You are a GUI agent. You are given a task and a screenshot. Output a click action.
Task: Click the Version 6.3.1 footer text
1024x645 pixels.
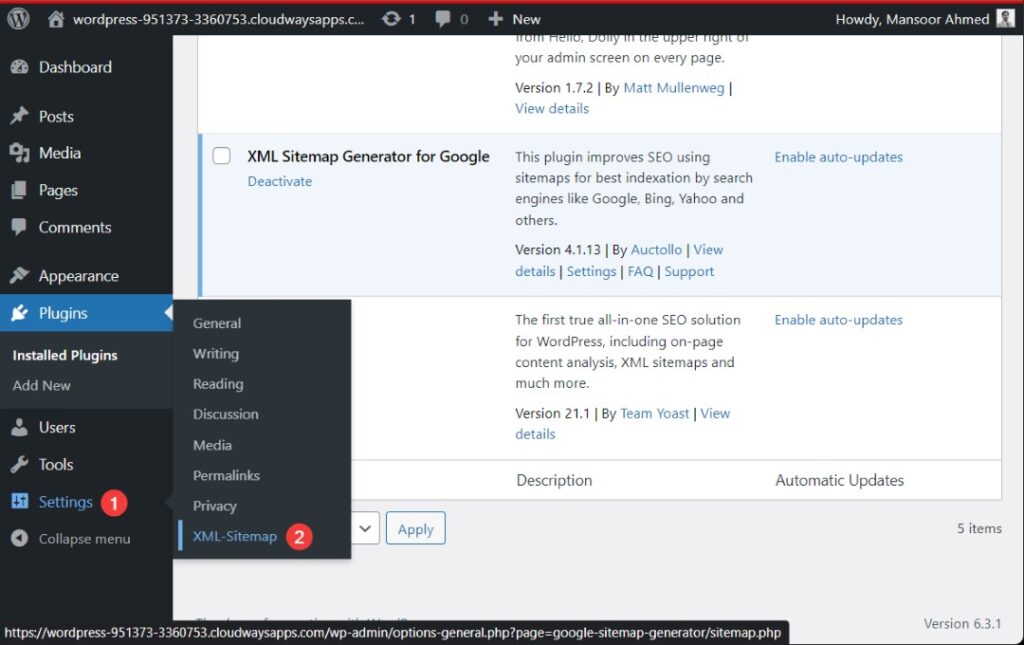(x=962, y=623)
